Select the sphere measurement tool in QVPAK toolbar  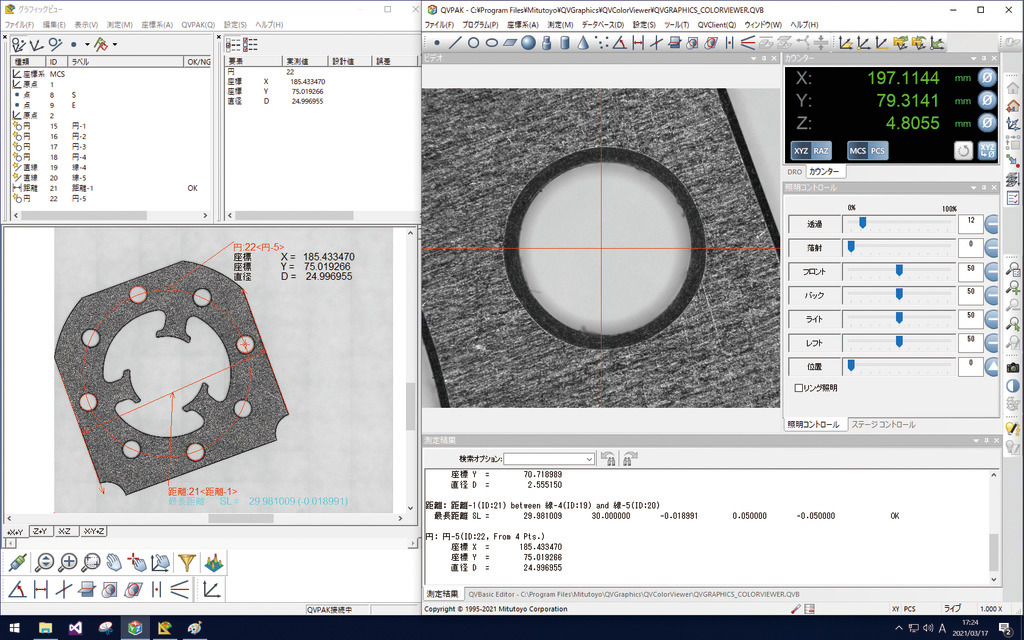tap(528, 42)
